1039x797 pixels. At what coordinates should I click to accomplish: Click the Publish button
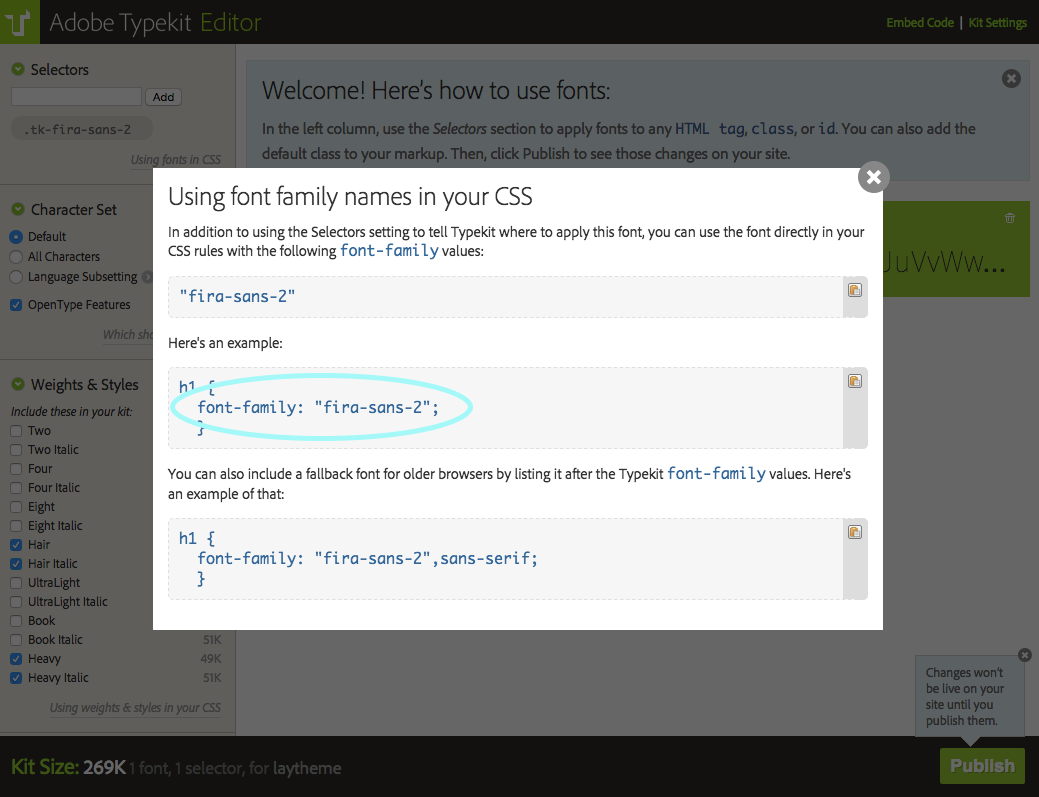click(x=981, y=765)
